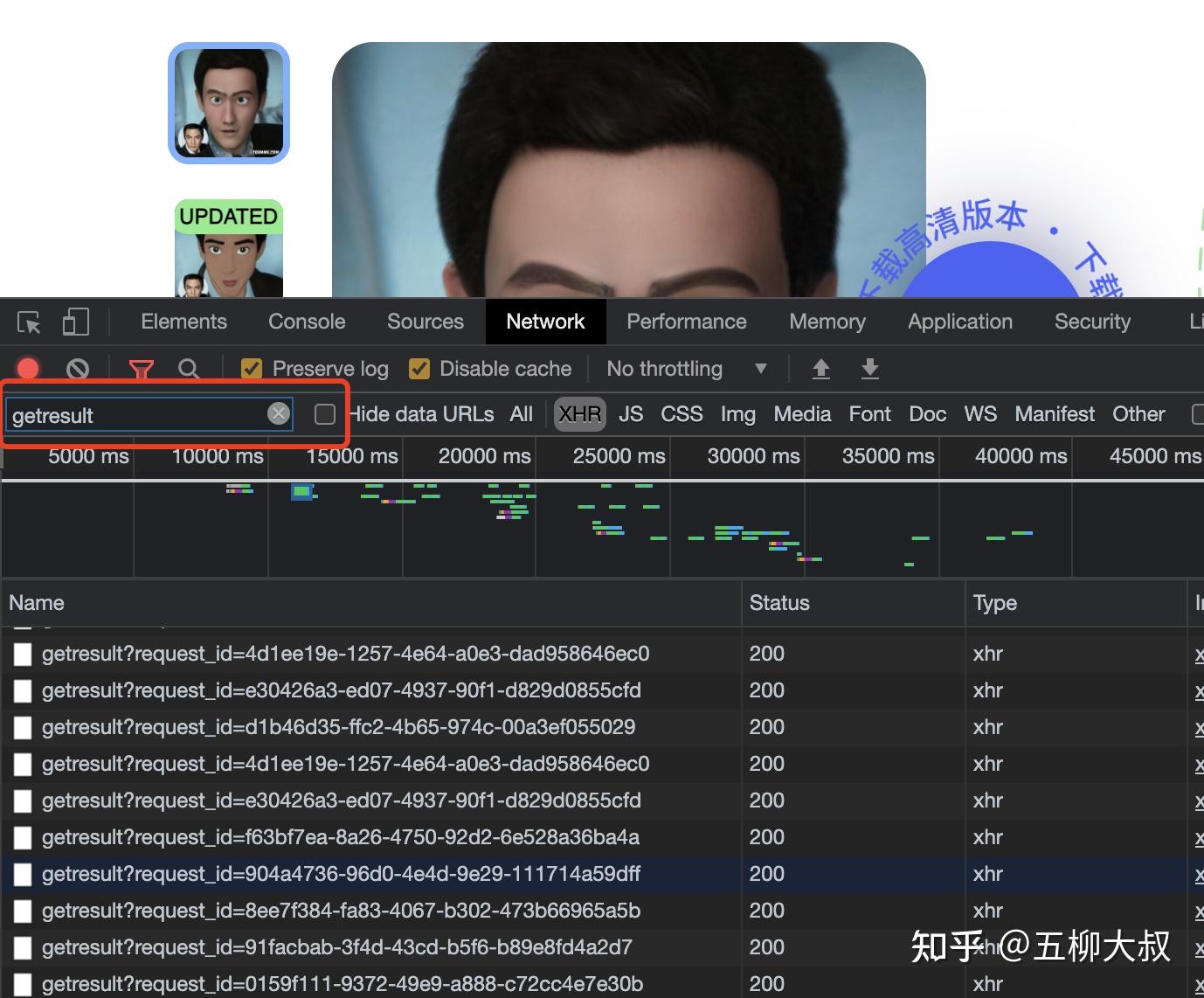Uncheck Disable cache
This screenshot has width=1204, height=998.
point(419,368)
